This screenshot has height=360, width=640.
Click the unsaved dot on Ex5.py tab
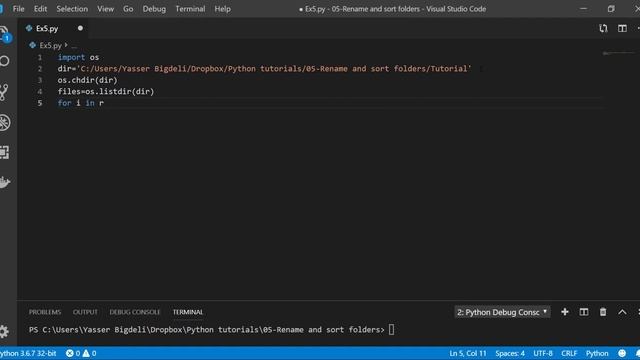coord(80,28)
